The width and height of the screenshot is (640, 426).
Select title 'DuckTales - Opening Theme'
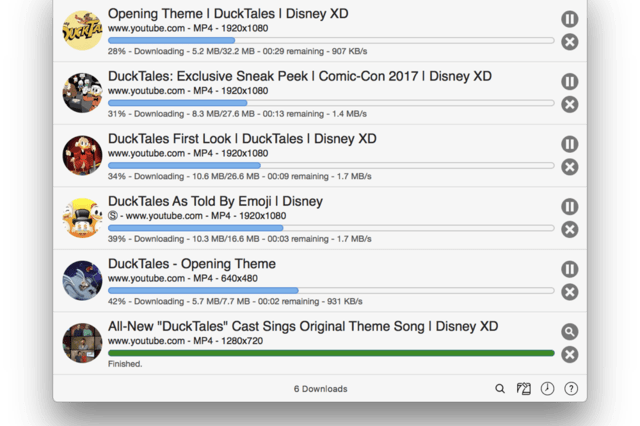[192, 264]
